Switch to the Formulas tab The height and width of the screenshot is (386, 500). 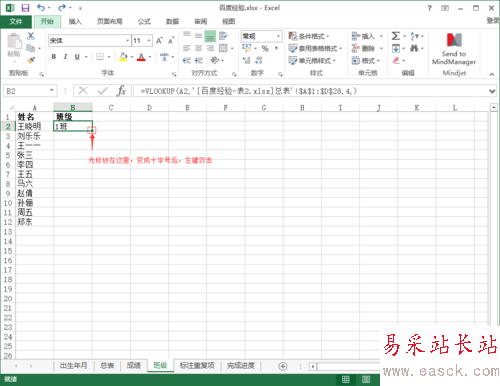[x=144, y=22]
